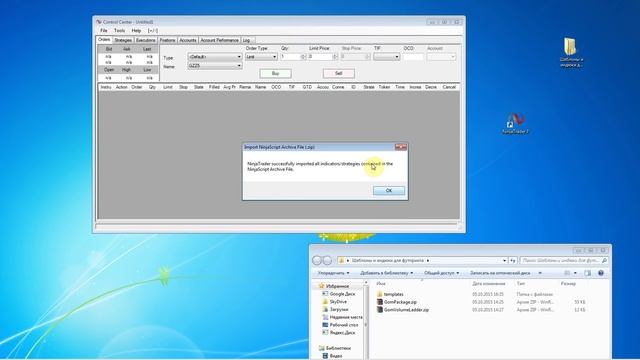Click Записать на оптический диск toolbar button
This screenshot has width=640, height=360.
tap(500, 273)
